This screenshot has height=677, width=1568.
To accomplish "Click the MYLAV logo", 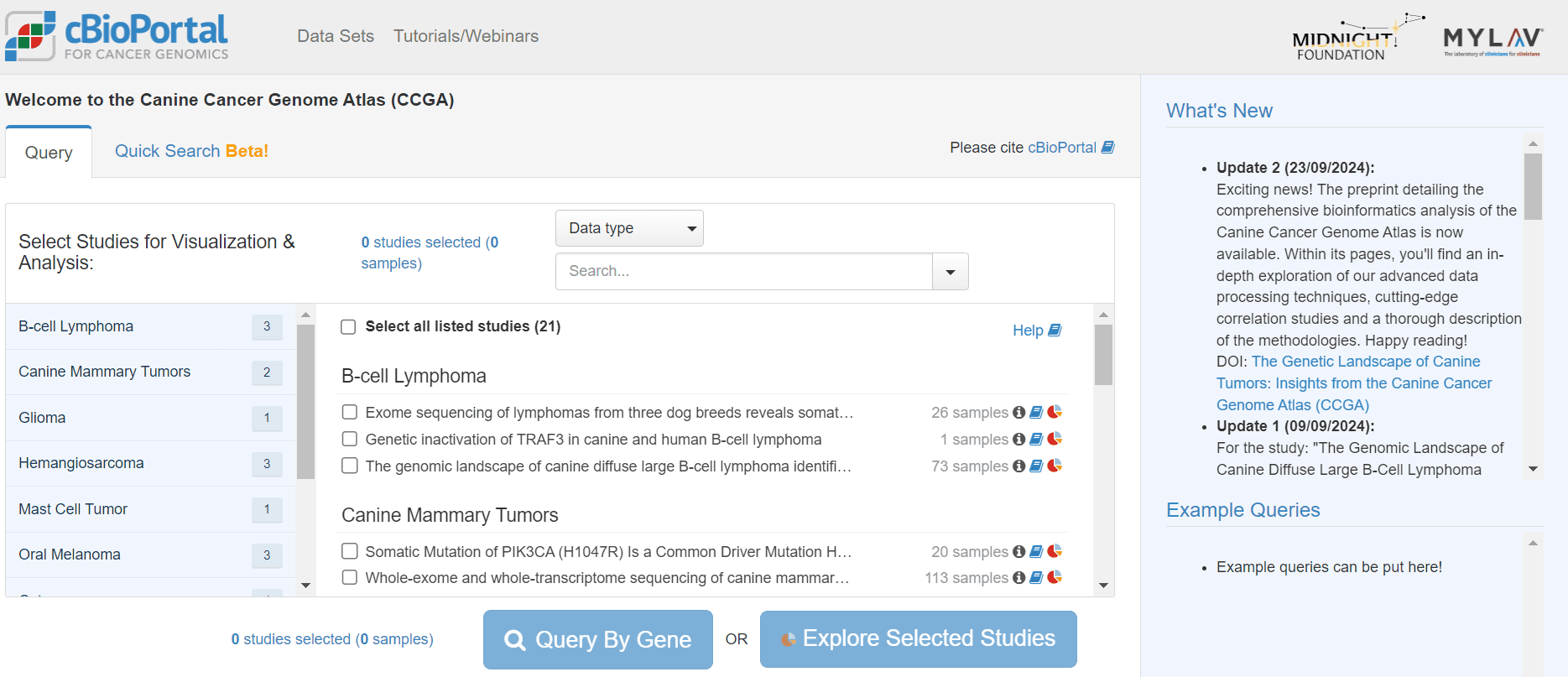I will (1492, 40).
